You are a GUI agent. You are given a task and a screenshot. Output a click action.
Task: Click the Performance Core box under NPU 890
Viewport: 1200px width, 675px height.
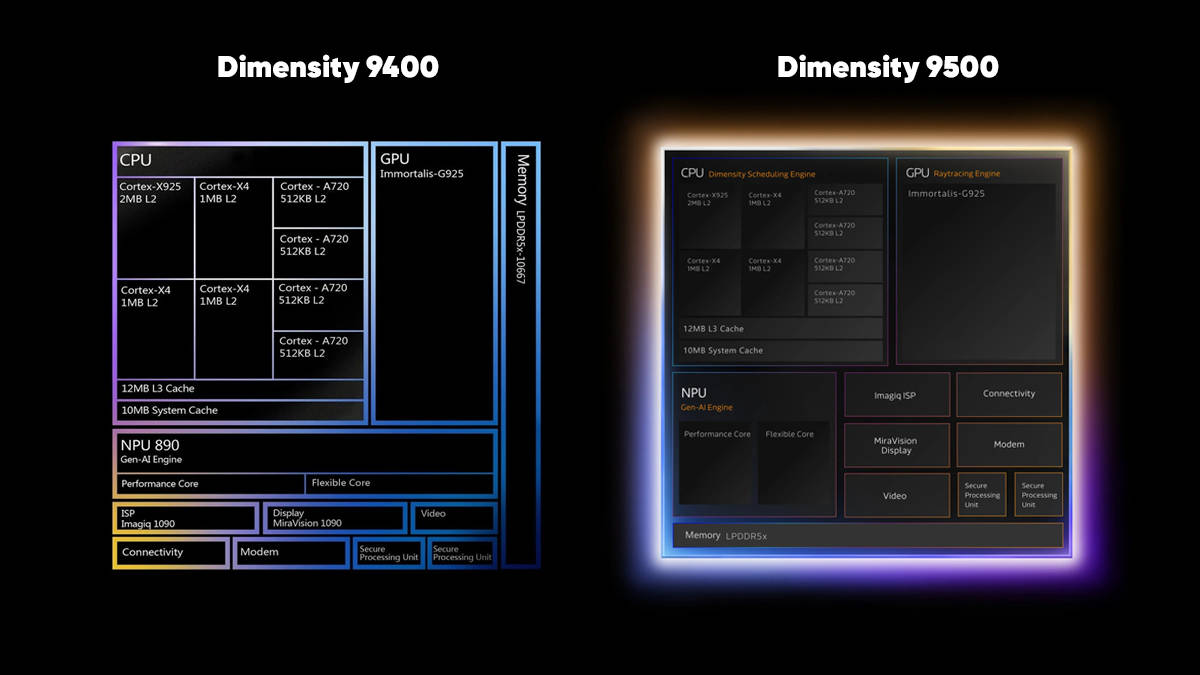209,484
